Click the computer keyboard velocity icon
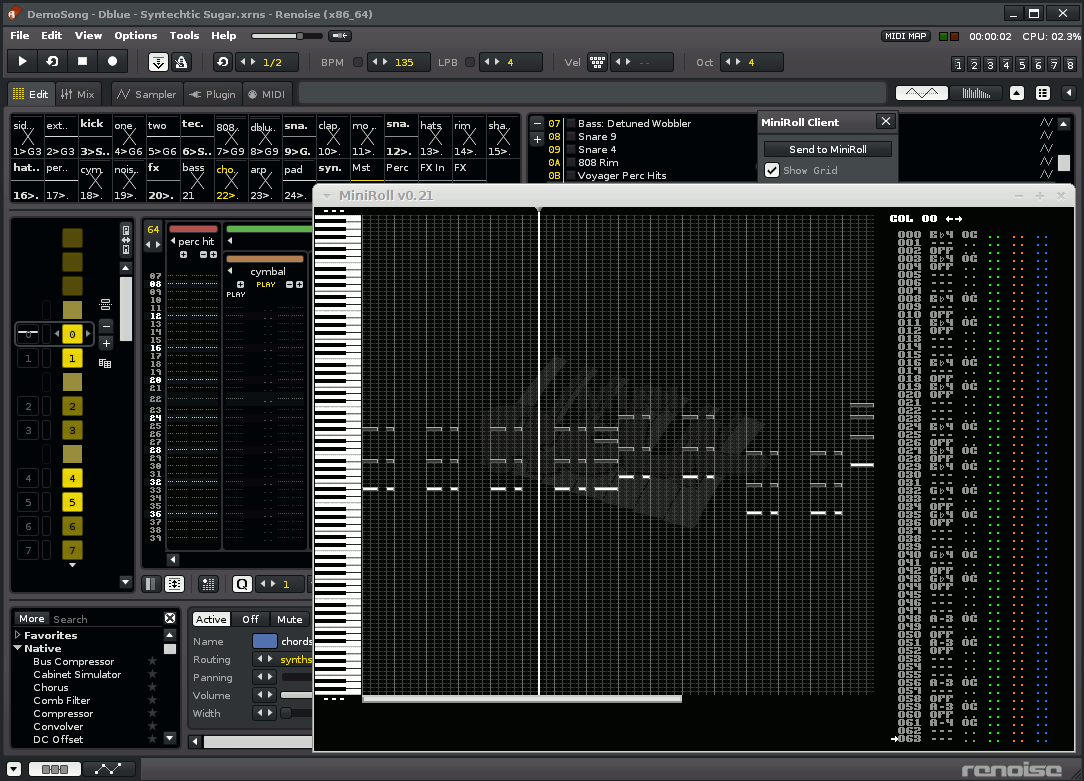 point(597,62)
